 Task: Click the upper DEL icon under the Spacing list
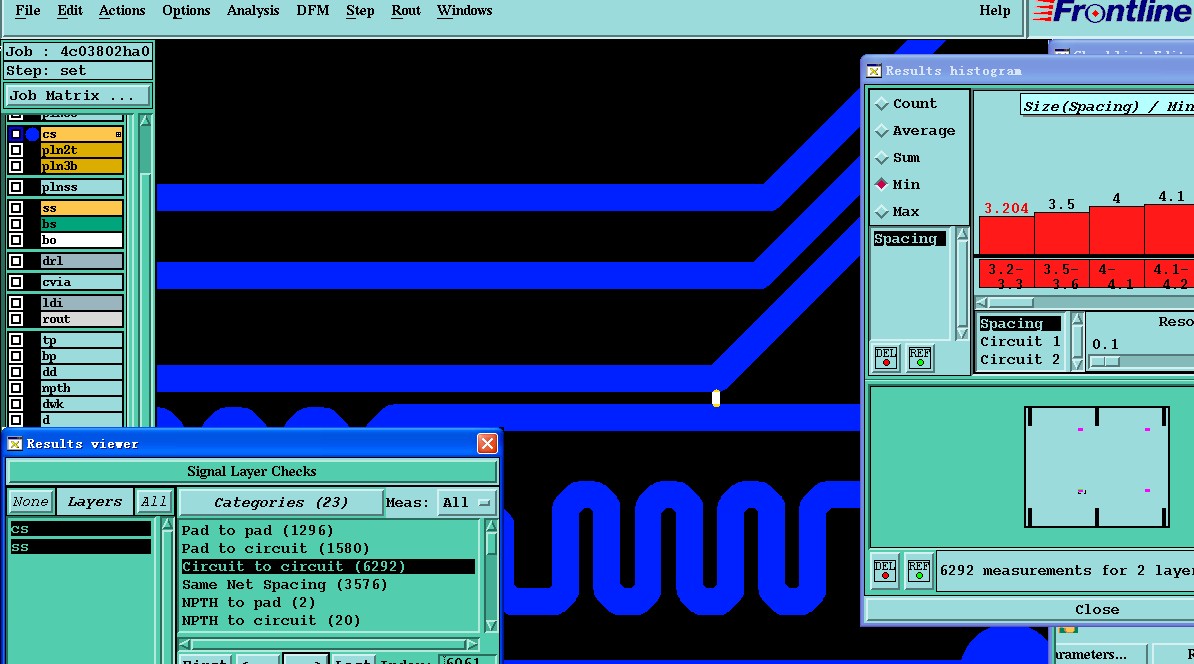point(886,357)
